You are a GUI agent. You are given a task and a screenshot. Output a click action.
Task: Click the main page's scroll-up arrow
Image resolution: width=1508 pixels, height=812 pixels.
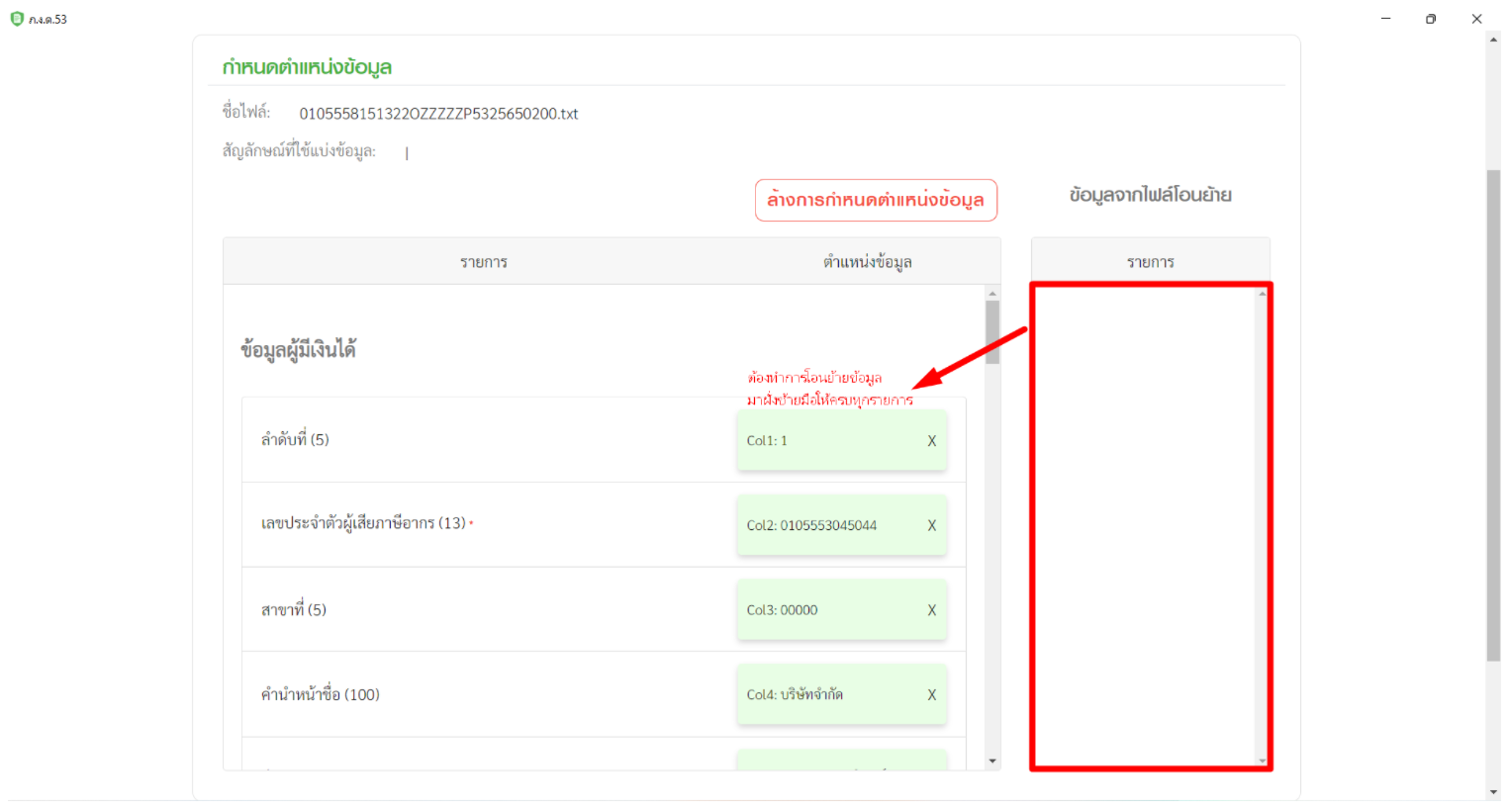(x=1493, y=41)
